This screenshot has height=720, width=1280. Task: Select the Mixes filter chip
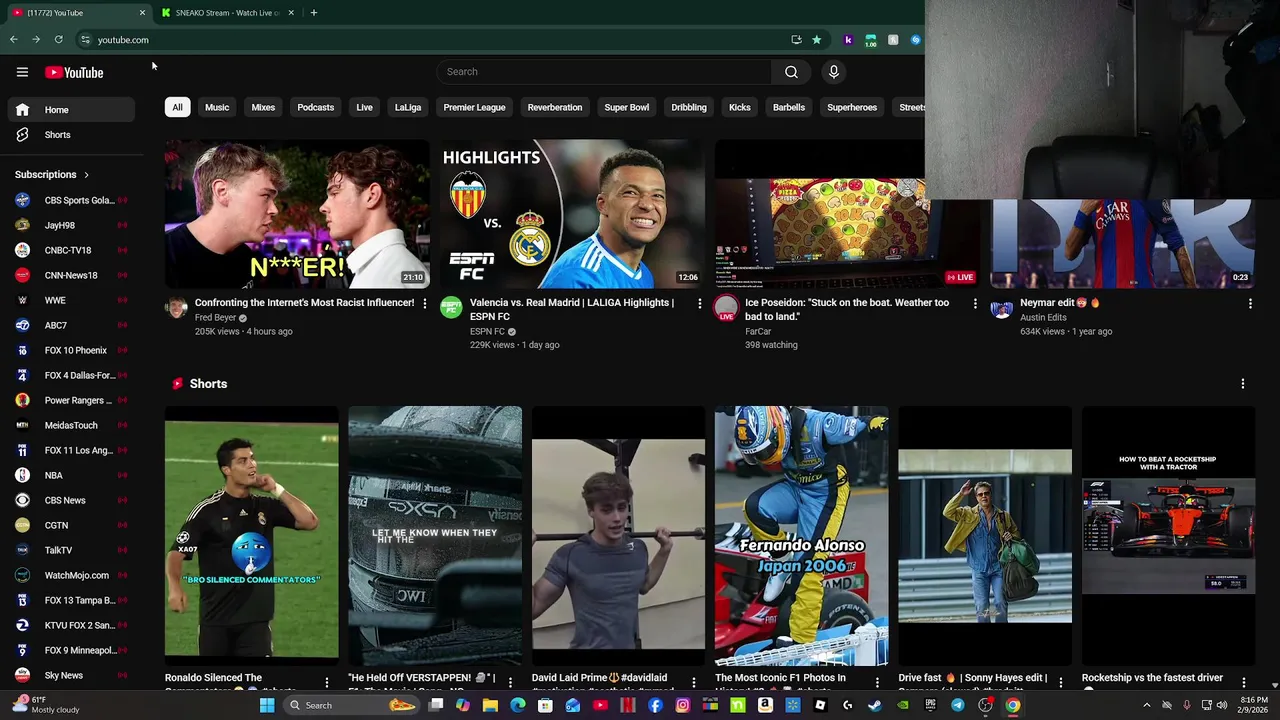263,107
